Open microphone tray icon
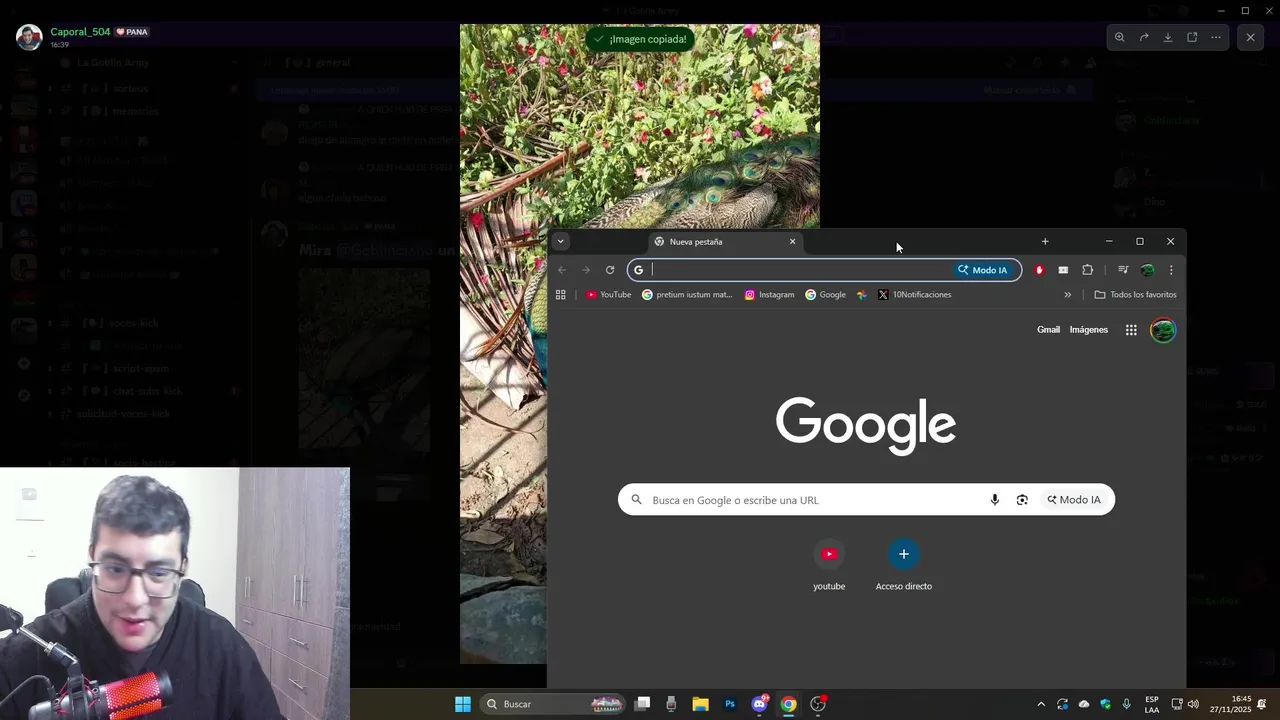This screenshot has width=1280, height=720. click(x=1127, y=704)
